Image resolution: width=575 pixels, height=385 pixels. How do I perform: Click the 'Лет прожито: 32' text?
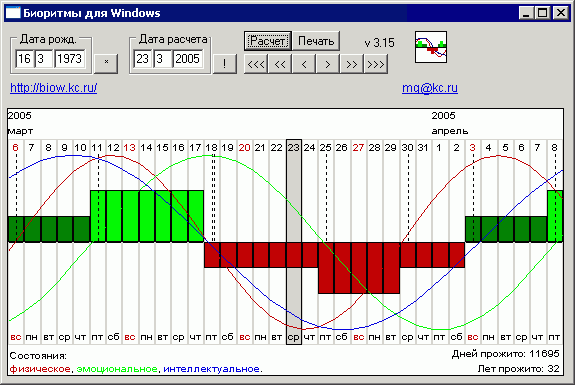(519, 368)
